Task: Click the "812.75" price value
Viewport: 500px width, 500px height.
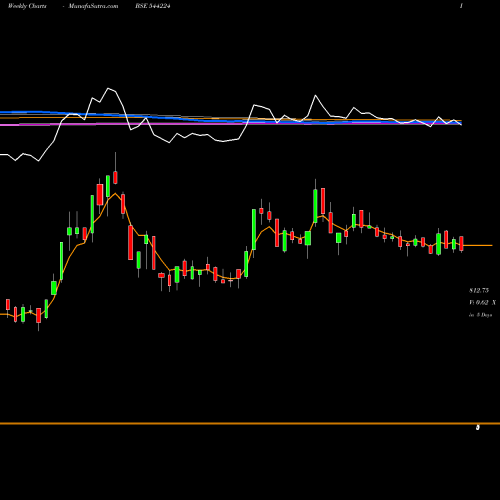Action: 479,291
